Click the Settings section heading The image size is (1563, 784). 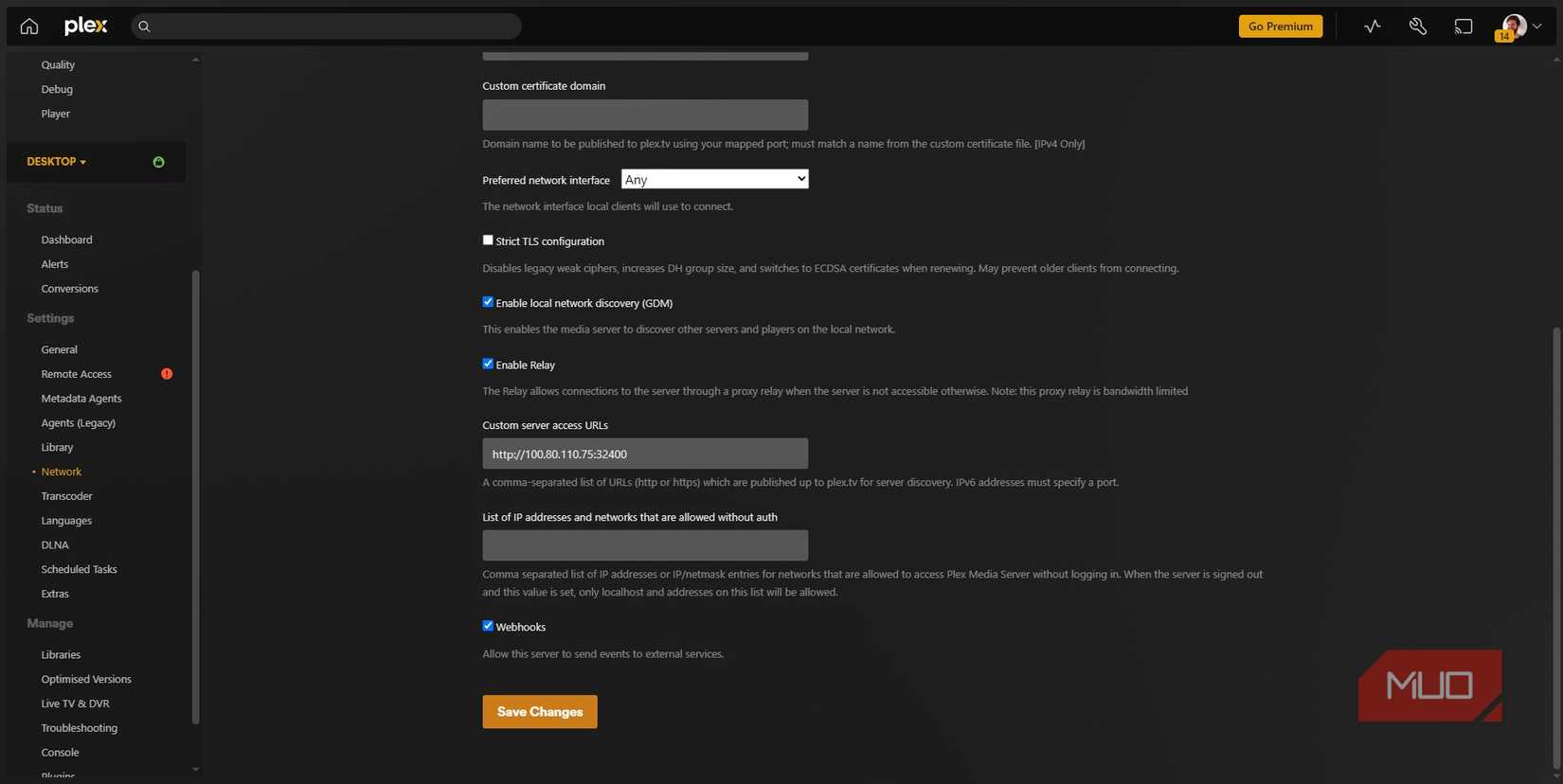point(50,318)
